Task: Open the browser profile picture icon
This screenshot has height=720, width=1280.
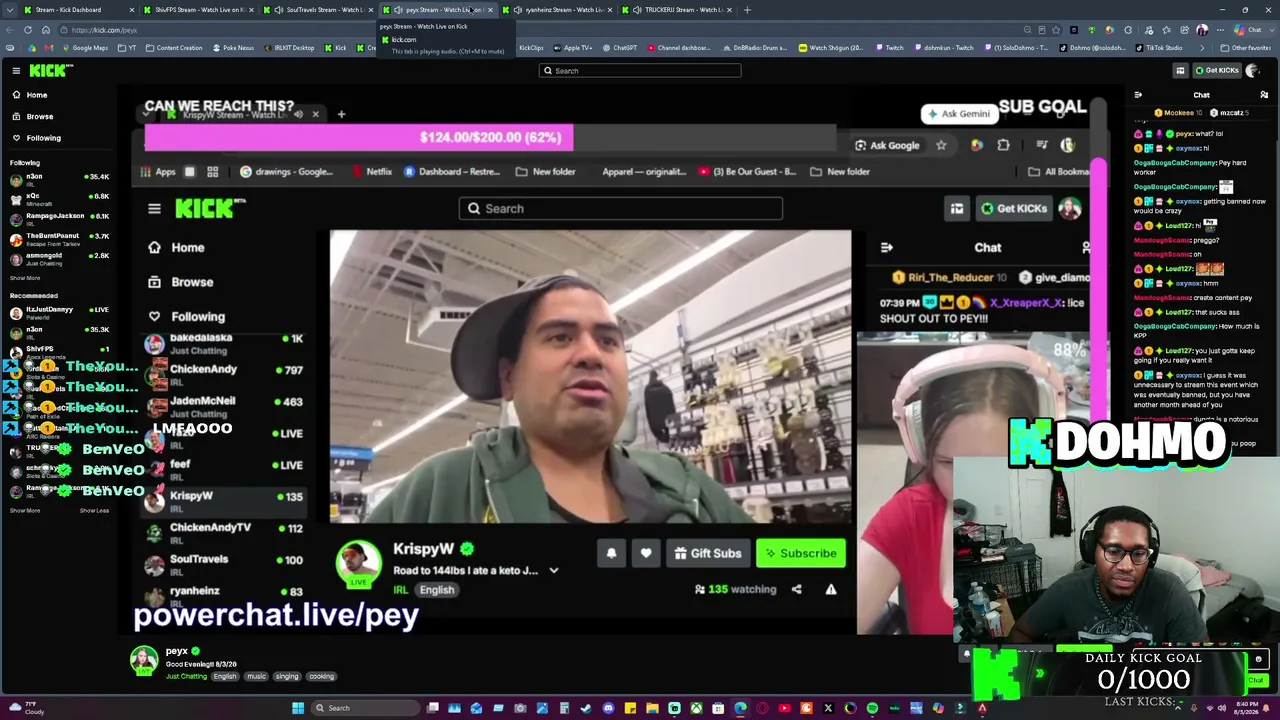Action: click(x=1202, y=30)
